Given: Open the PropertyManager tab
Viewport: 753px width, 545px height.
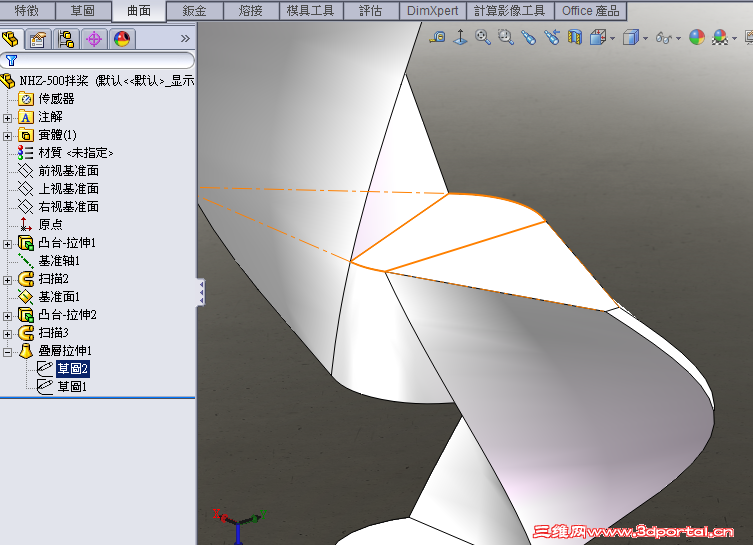Looking at the screenshot, I should click(38, 39).
